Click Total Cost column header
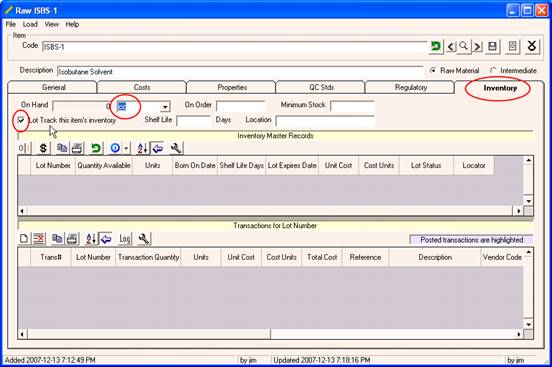The height and width of the screenshot is (367, 552). coord(322,257)
